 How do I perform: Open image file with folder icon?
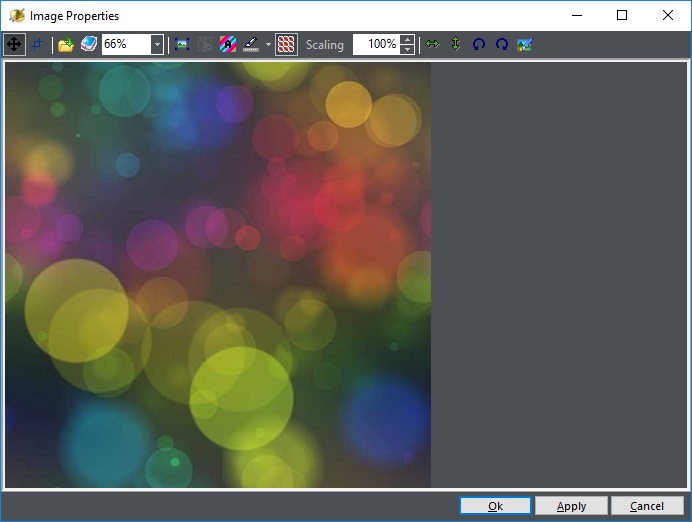coord(65,44)
